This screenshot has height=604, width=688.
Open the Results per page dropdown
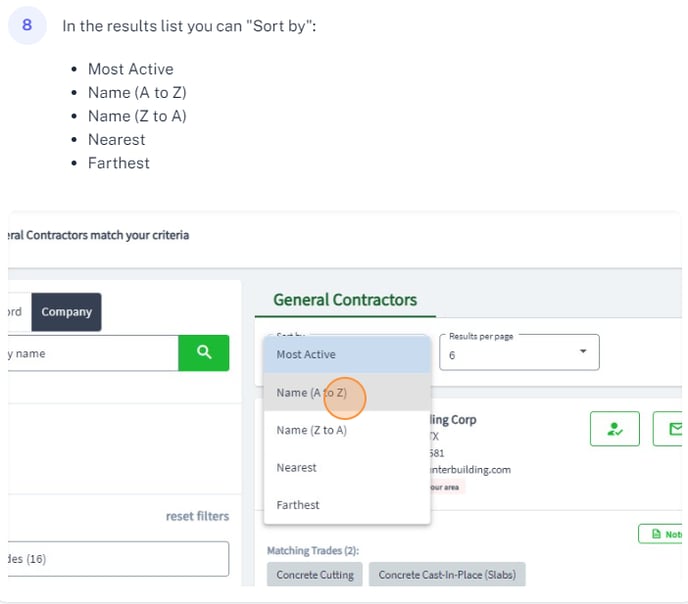click(x=519, y=352)
